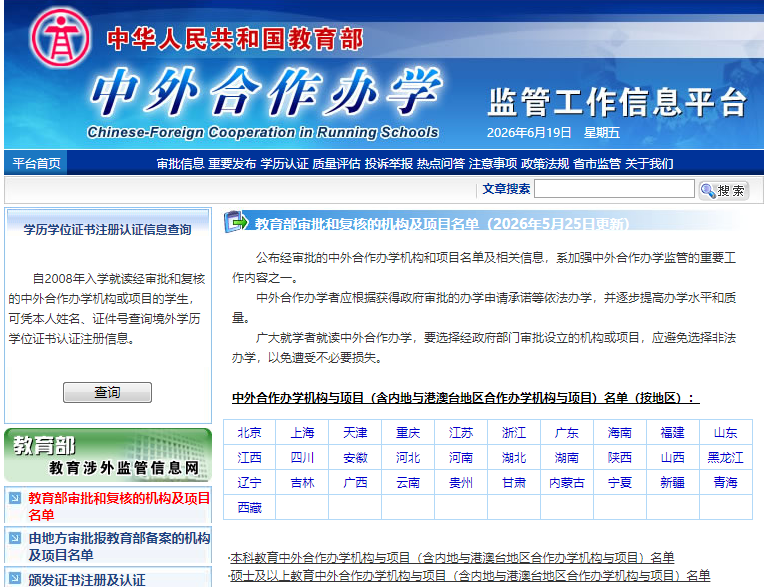Screen dimensions: 768x587
Task: Click arrow icon next to 由地方审批报教育部备案的机构及项目名单
Action: pyautogui.click(x=15, y=538)
